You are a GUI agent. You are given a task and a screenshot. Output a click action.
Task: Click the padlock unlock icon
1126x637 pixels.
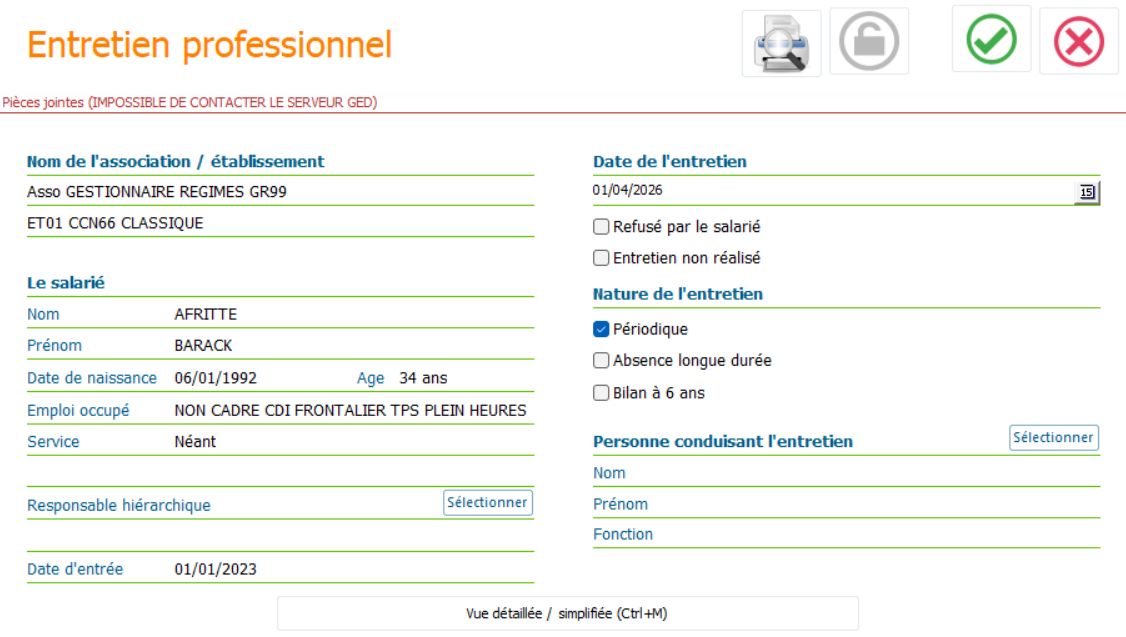(x=869, y=42)
